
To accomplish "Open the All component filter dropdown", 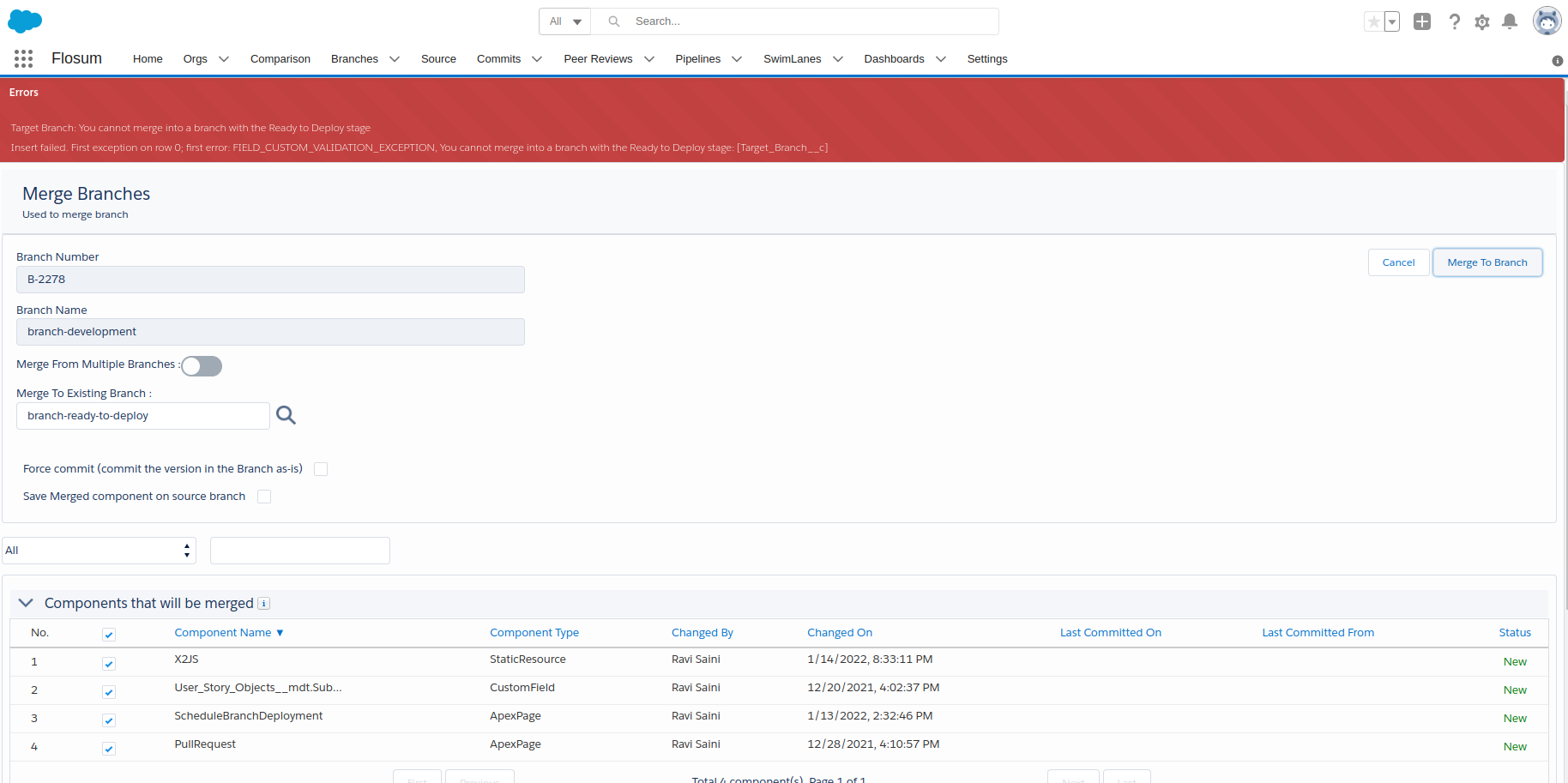I will click(99, 551).
